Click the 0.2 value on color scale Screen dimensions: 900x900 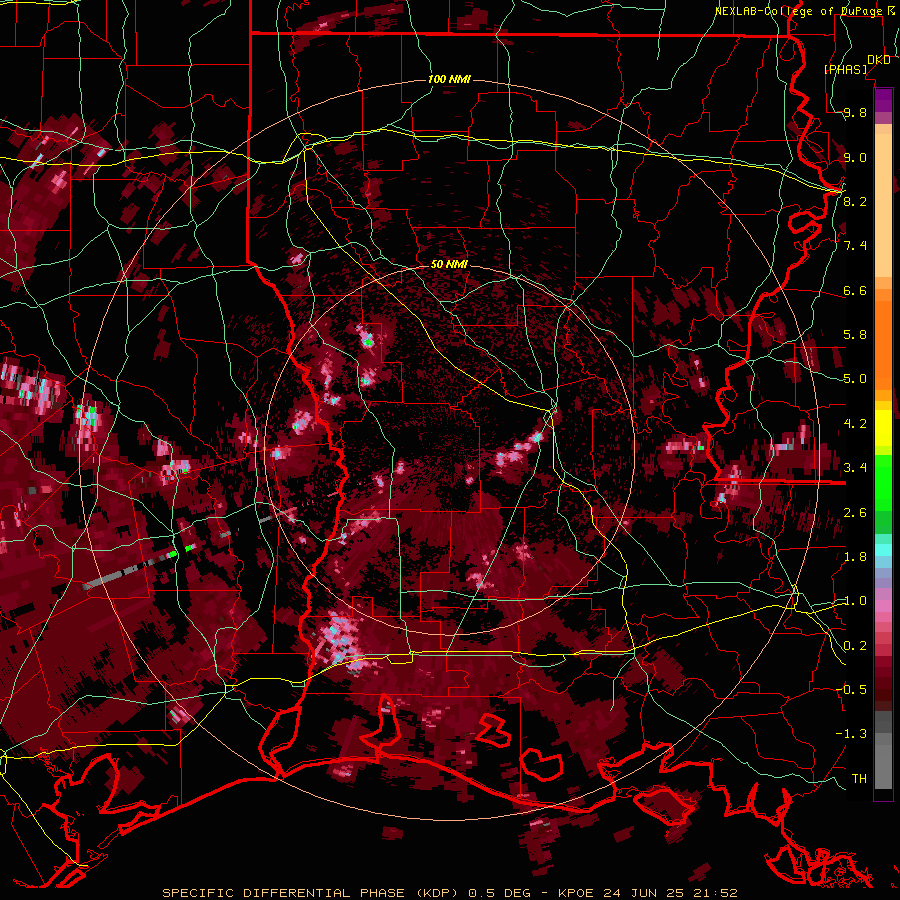click(x=855, y=646)
